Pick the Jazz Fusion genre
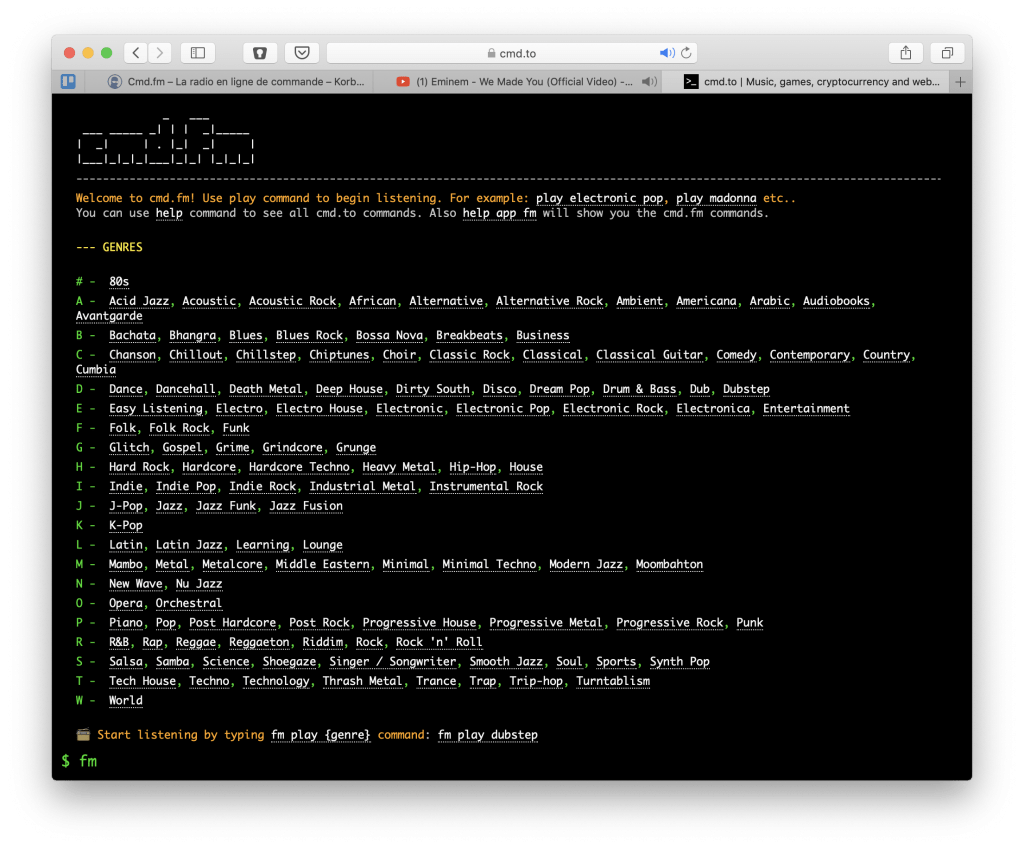This screenshot has width=1024, height=849. pyautogui.click(x=306, y=506)
